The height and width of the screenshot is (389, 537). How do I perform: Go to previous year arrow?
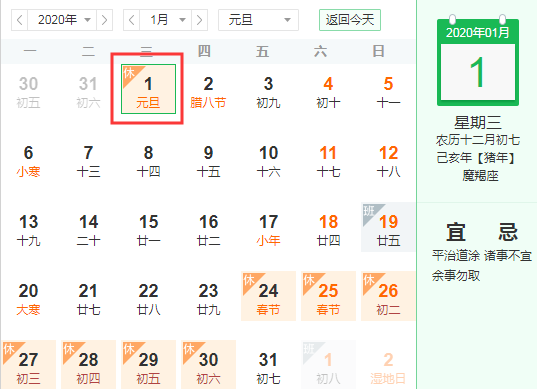coord(20,20)
